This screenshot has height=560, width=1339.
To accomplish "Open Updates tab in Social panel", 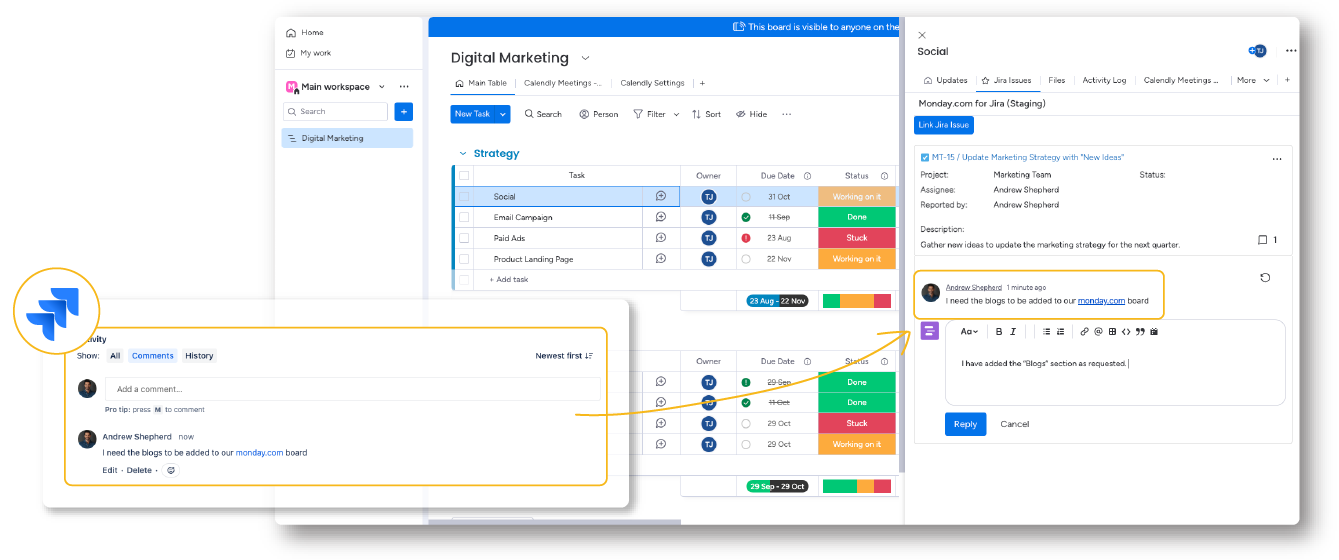I will coord(945,80).
